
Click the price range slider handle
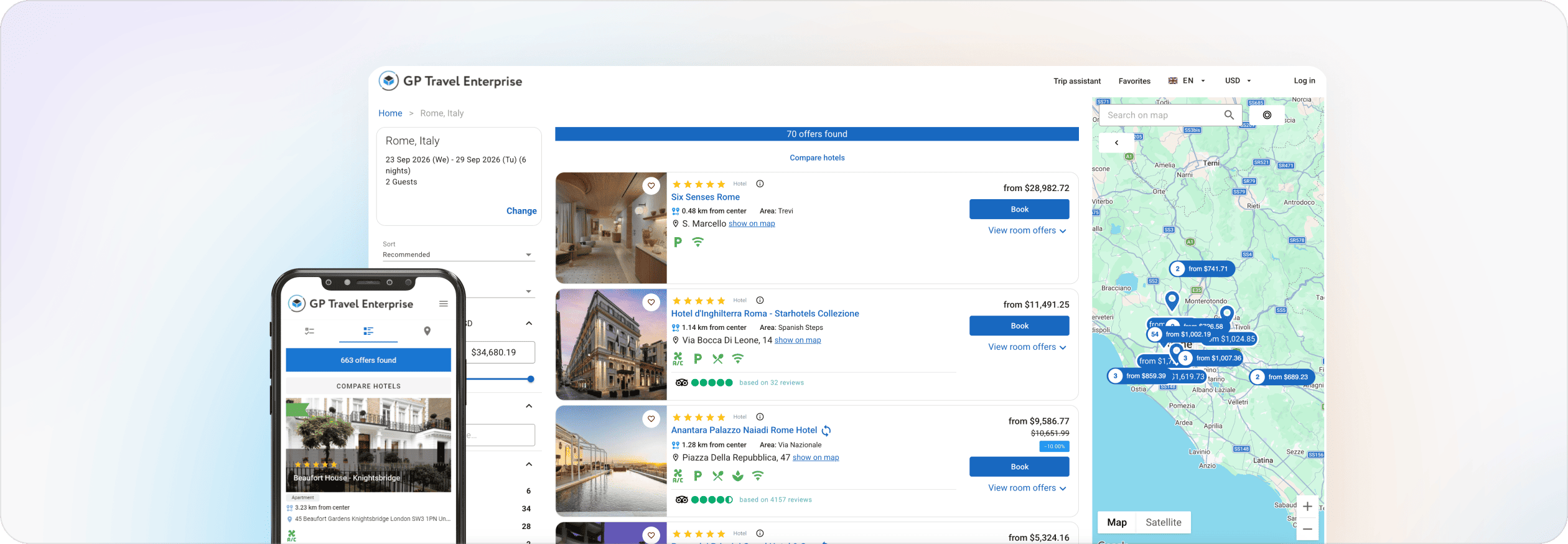[x=531, y=379]
